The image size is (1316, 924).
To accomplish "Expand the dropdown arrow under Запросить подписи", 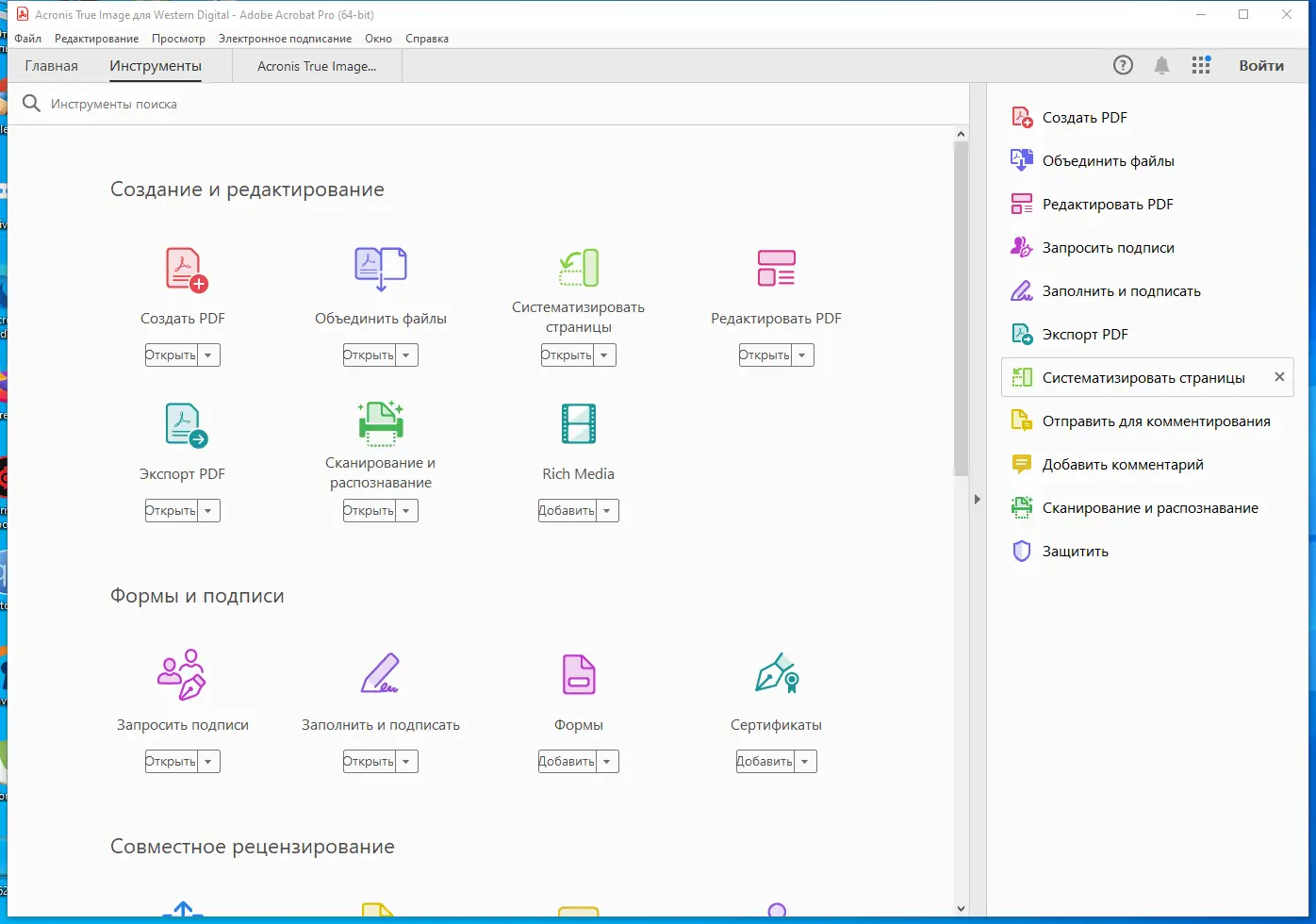I will [208, 762].
